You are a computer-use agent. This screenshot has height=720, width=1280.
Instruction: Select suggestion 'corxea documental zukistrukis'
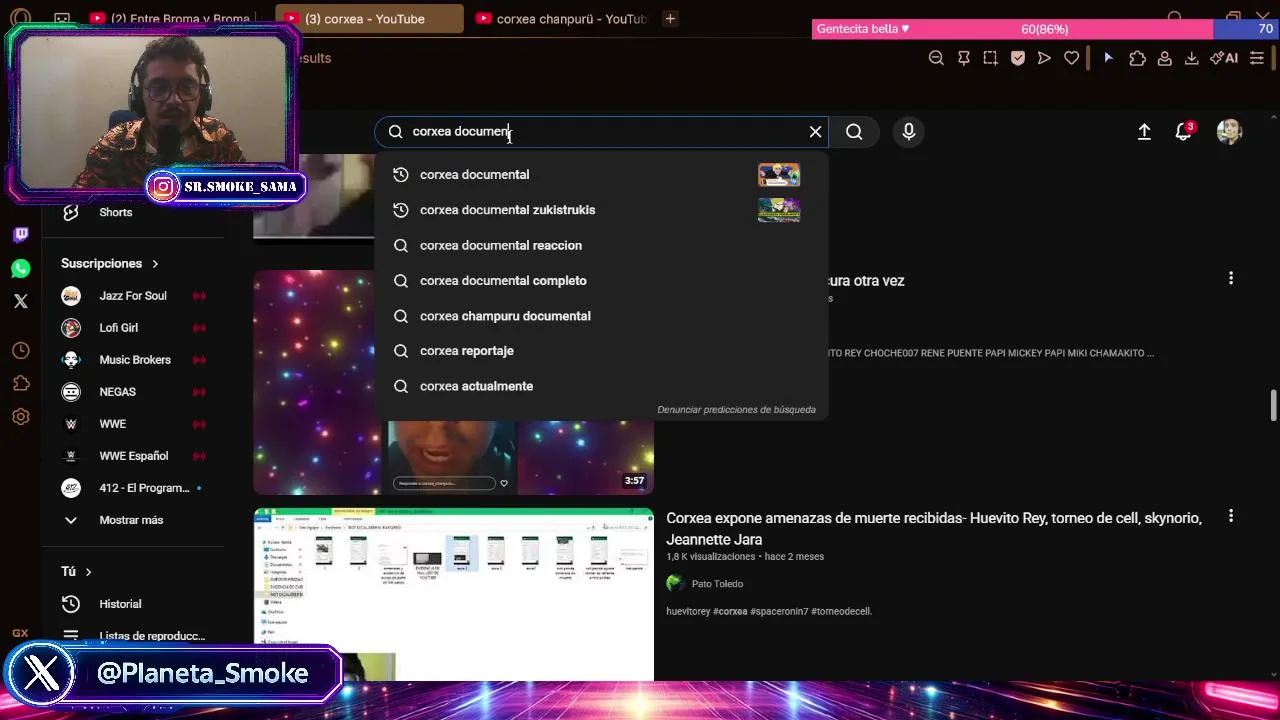601,210
